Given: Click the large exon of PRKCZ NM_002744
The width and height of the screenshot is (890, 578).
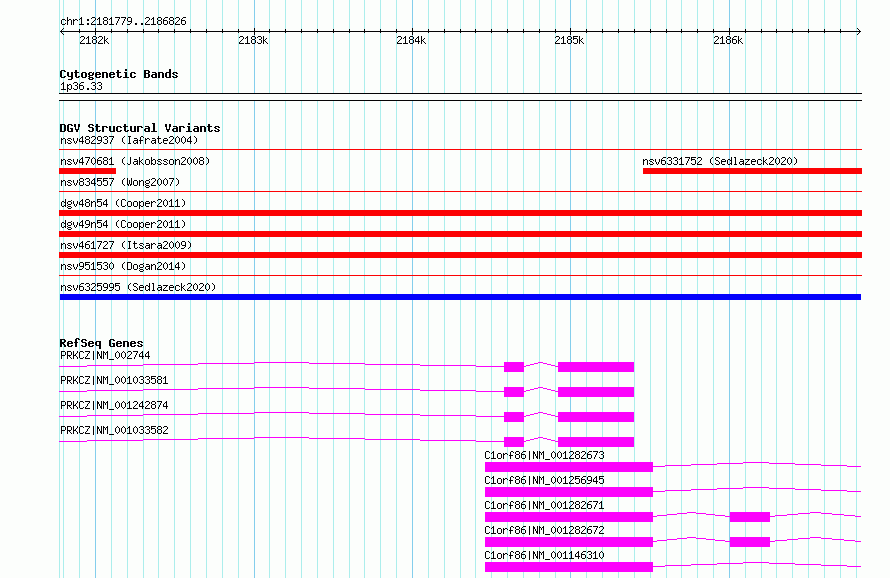Looking at the screenshot, I should [x=596, y=367].
